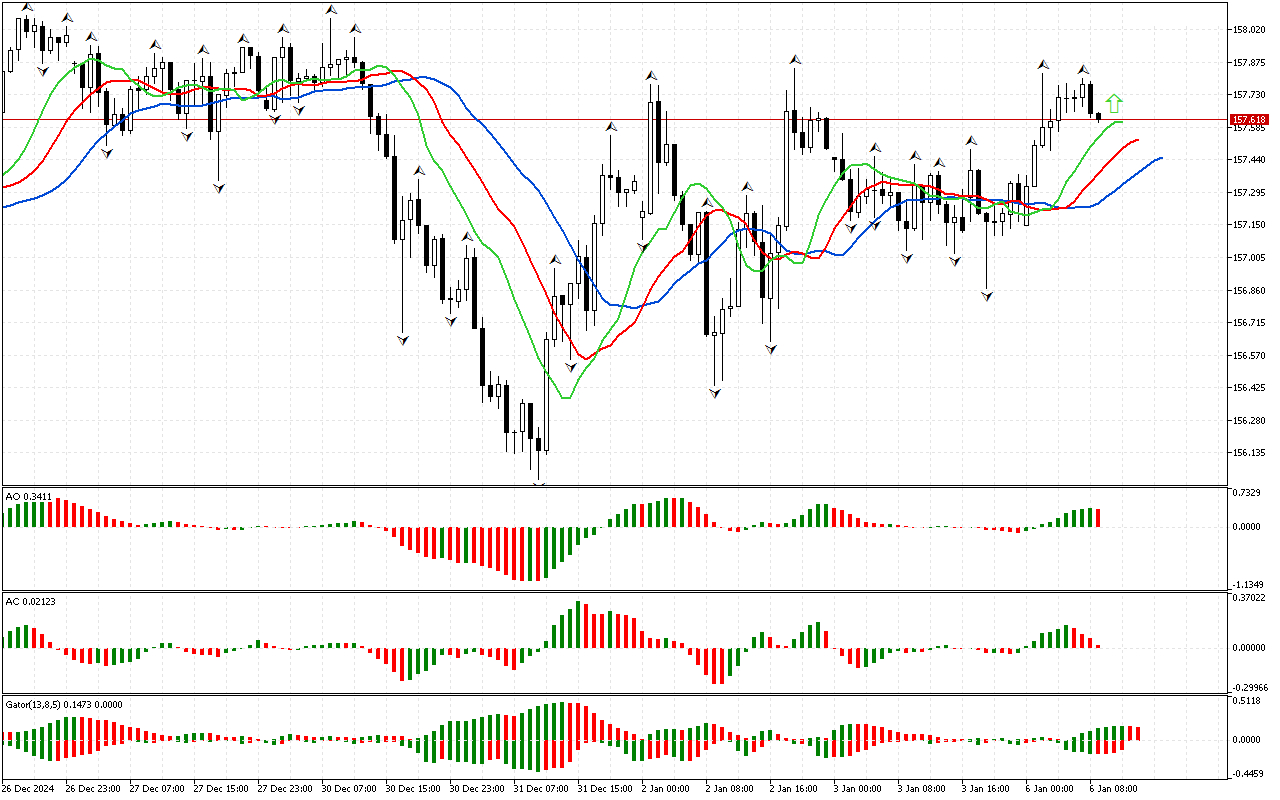Select the 157.295 price axis label
Screen dimensions: 1280x800
[x=1250, y=193]
